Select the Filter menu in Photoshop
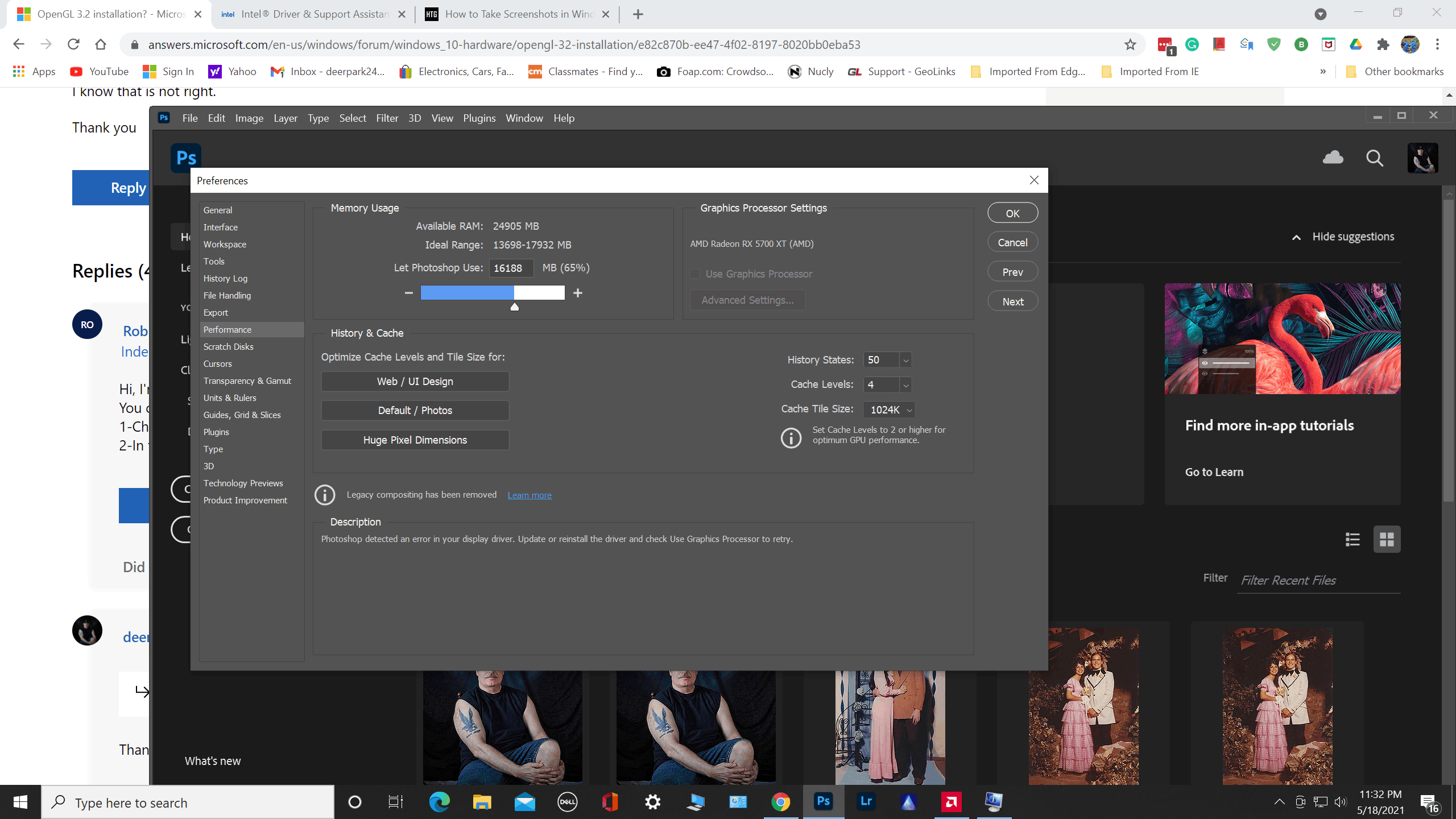This screenshot has width=1456, height=819. point(386,118)
